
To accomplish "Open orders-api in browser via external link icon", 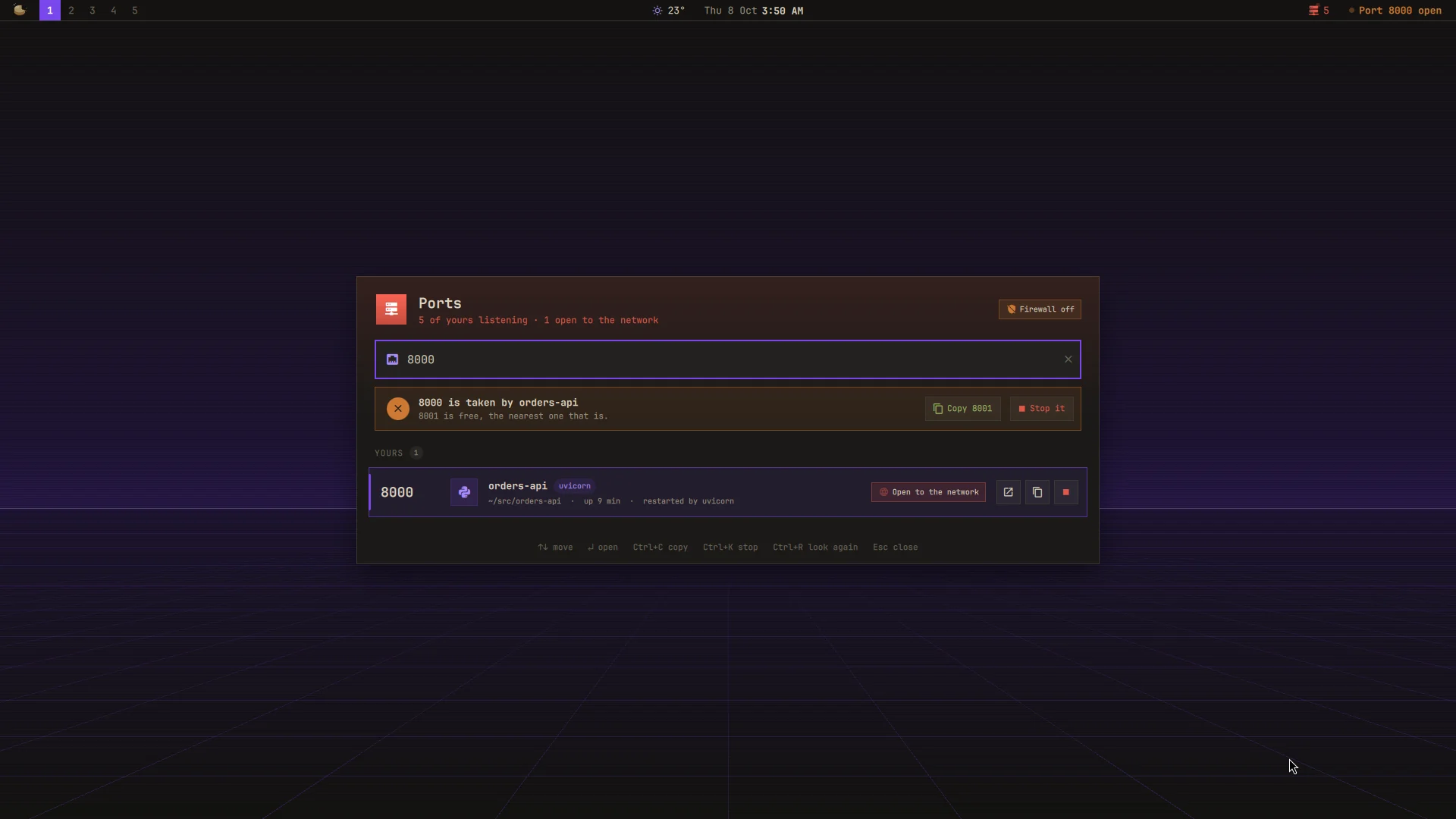I will pyautogui.click(x=1008, y=492).
